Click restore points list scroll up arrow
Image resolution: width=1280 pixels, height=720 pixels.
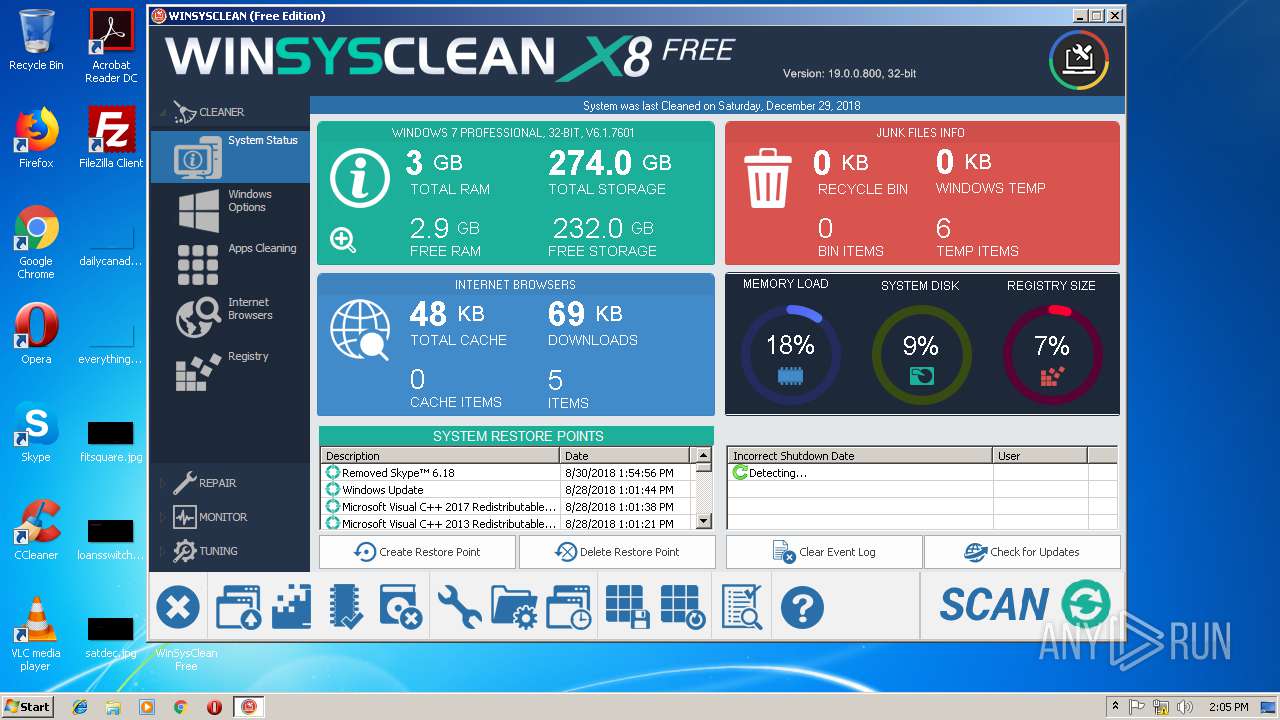pyautogui.click(x=704, y=455)
